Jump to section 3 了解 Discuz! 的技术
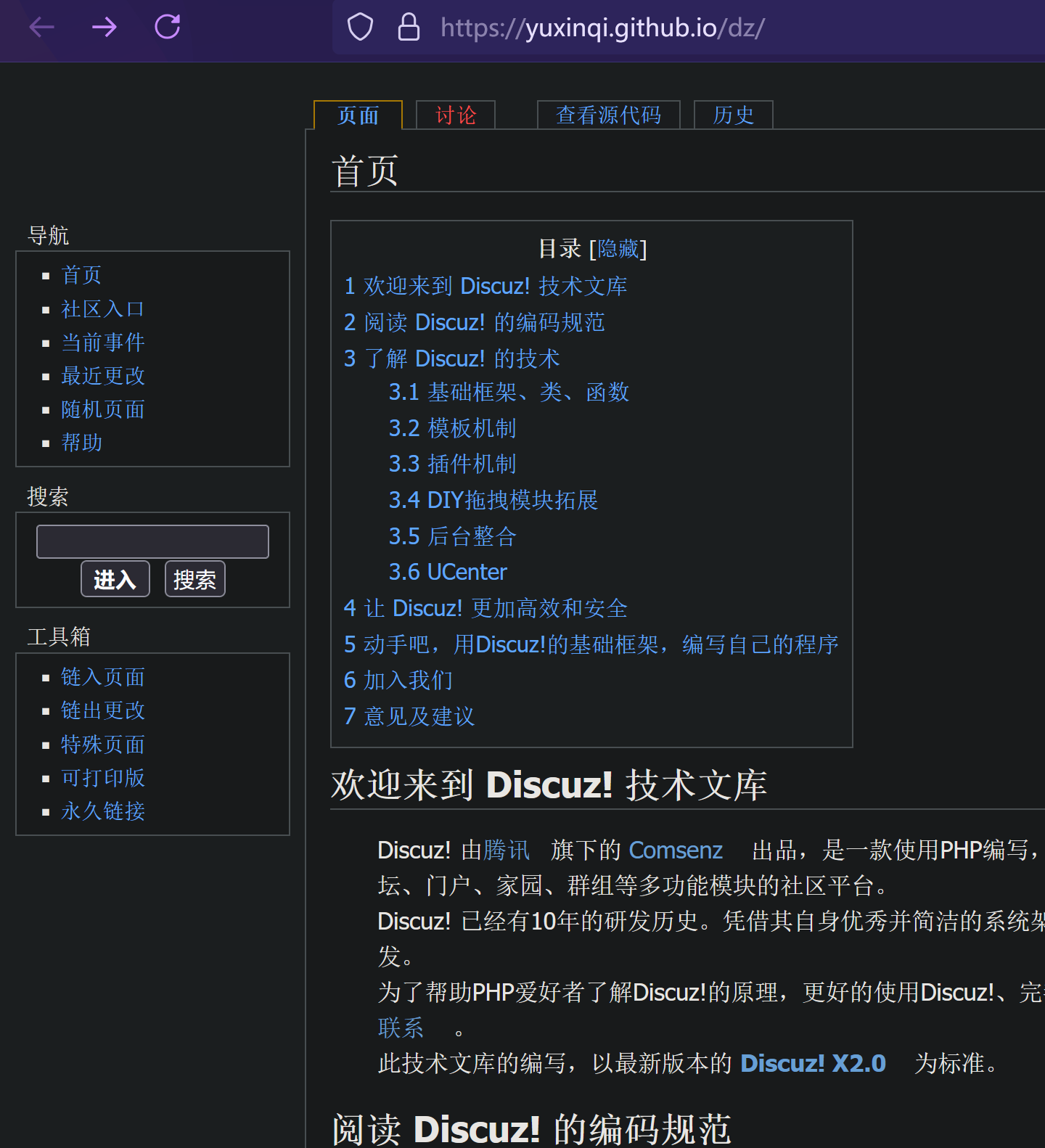Viewport: 1045px width, 1148px height. click(x=451, y=358)
